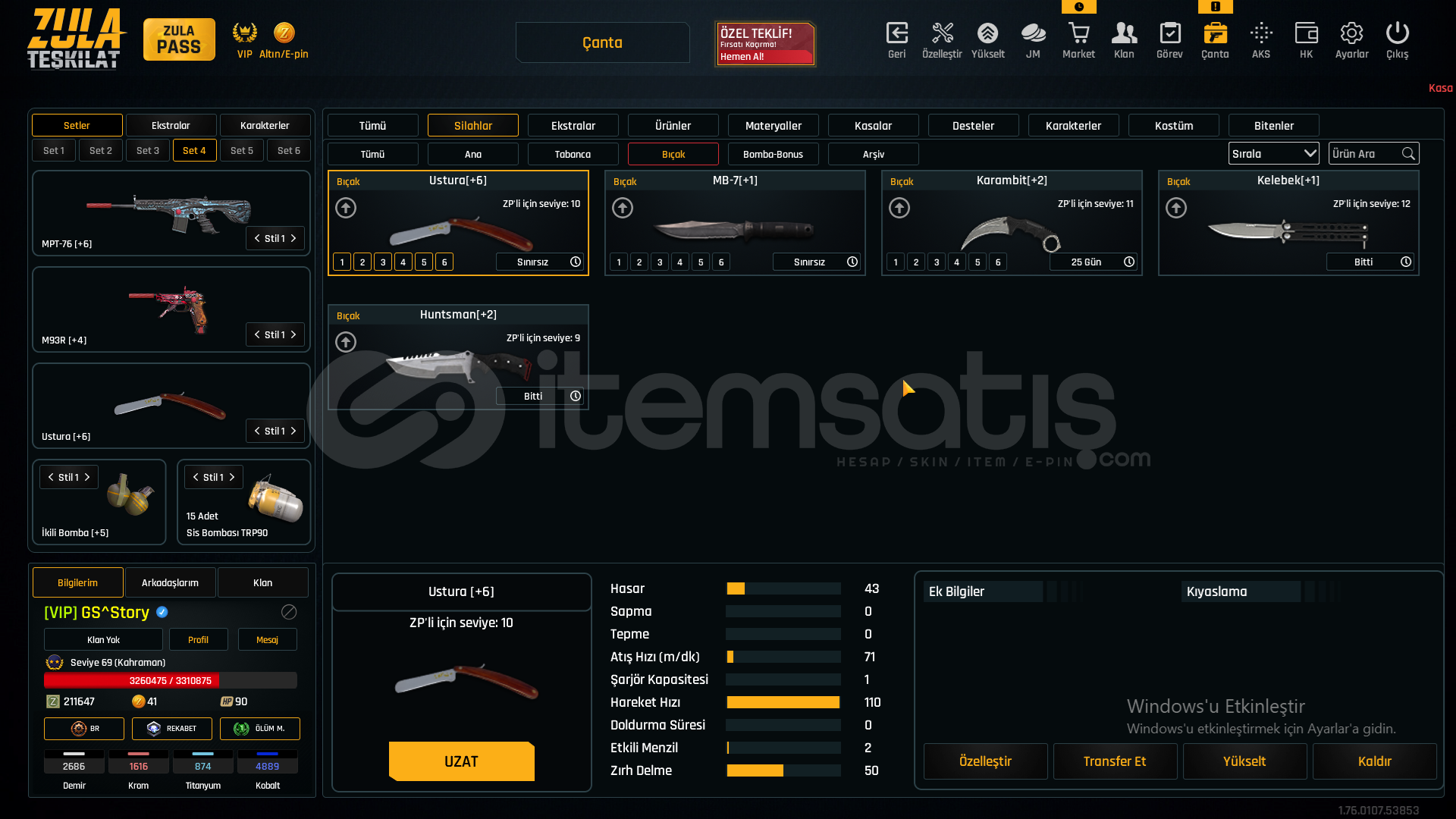Open the Yükselt upgrade icon
Image resolution: width=1456 pixels, height=819 pixels.
(x=987, y=33)
